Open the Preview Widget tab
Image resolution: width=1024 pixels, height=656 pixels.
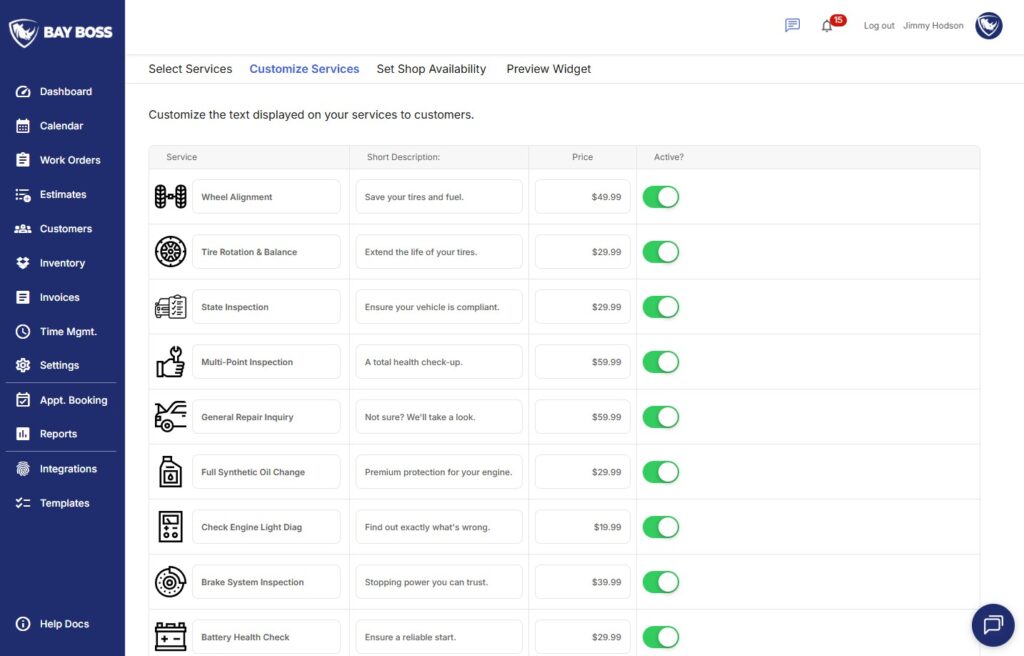548,69
